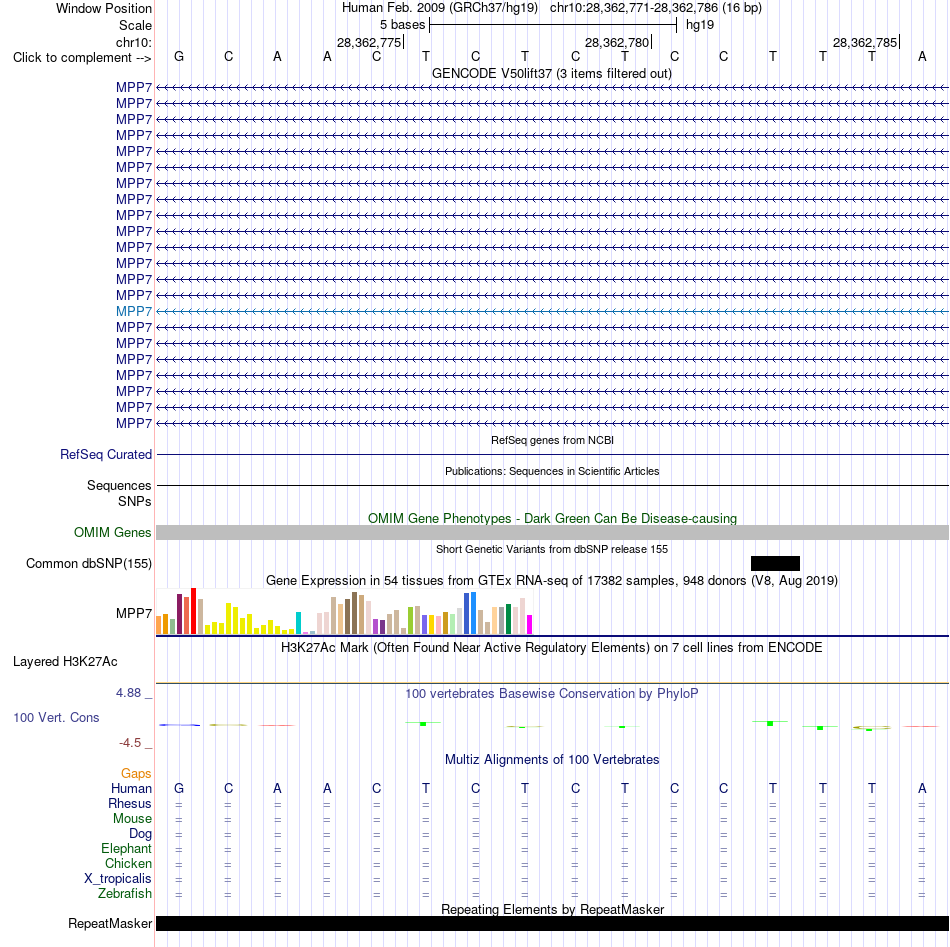Click the 'Sequences' track label

[119, 485]
